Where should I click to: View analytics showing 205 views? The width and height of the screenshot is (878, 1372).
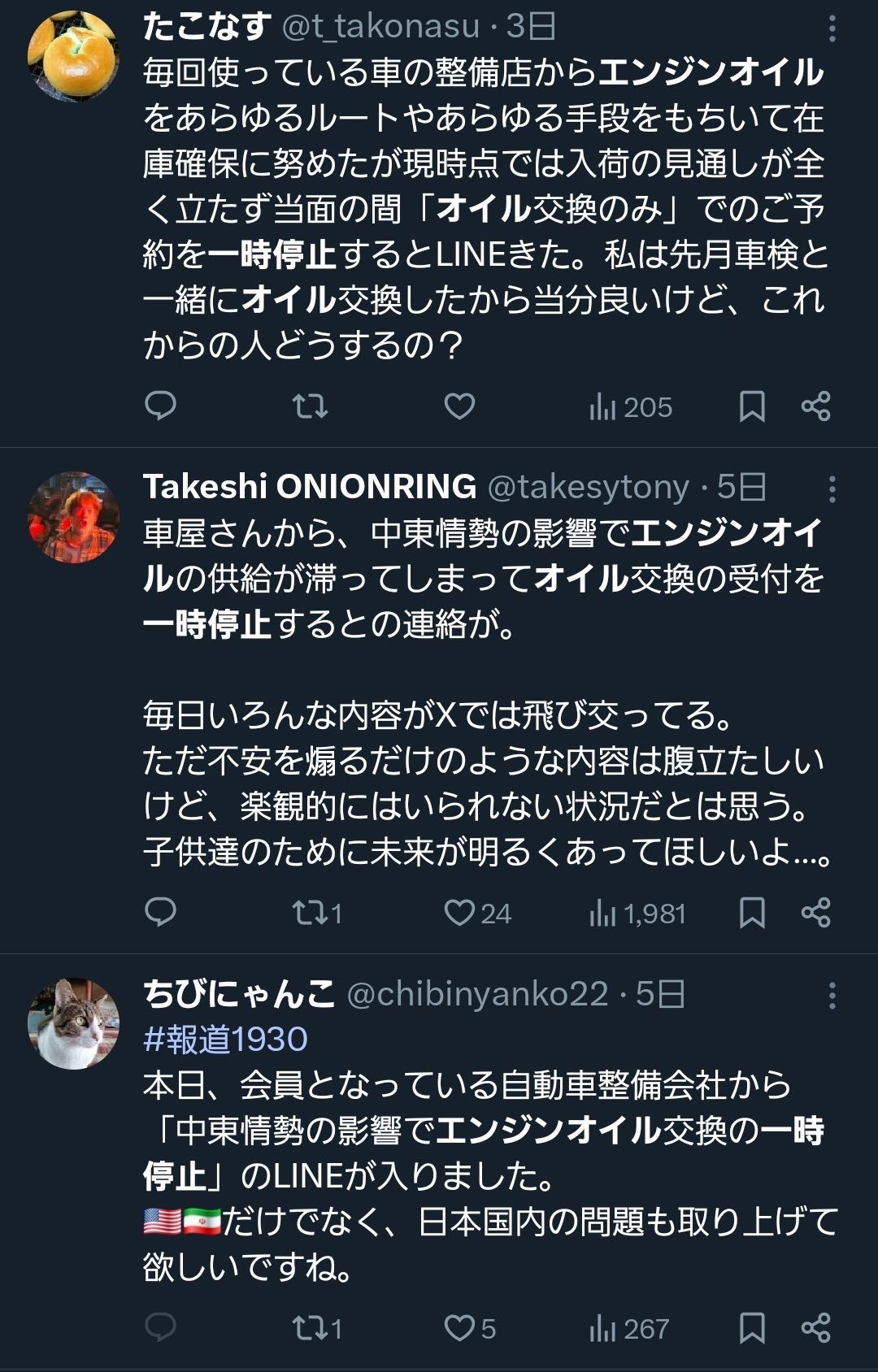point(631,406)
